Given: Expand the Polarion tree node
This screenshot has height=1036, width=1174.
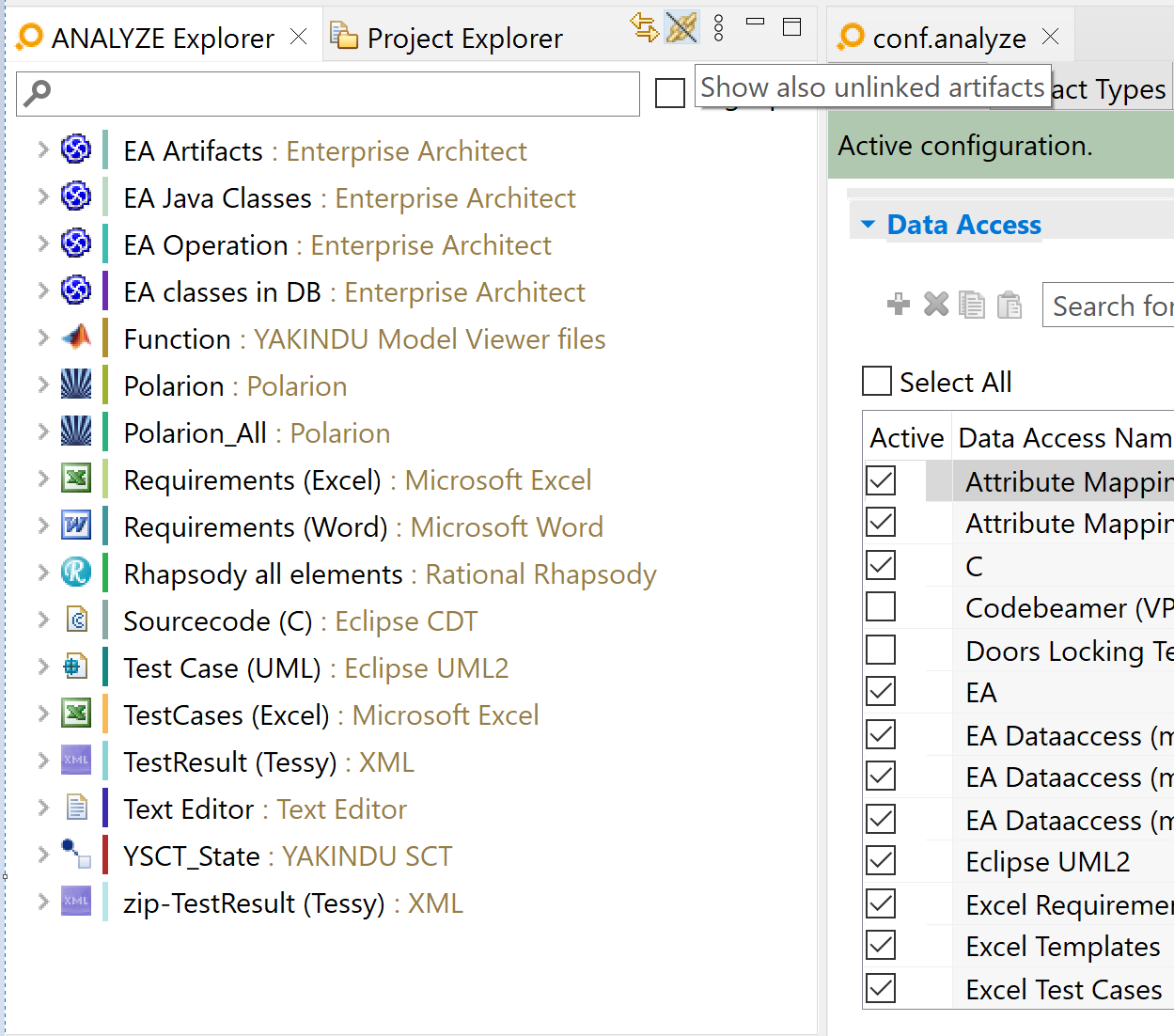Looking at the screenshot, I should pos(42,385).
